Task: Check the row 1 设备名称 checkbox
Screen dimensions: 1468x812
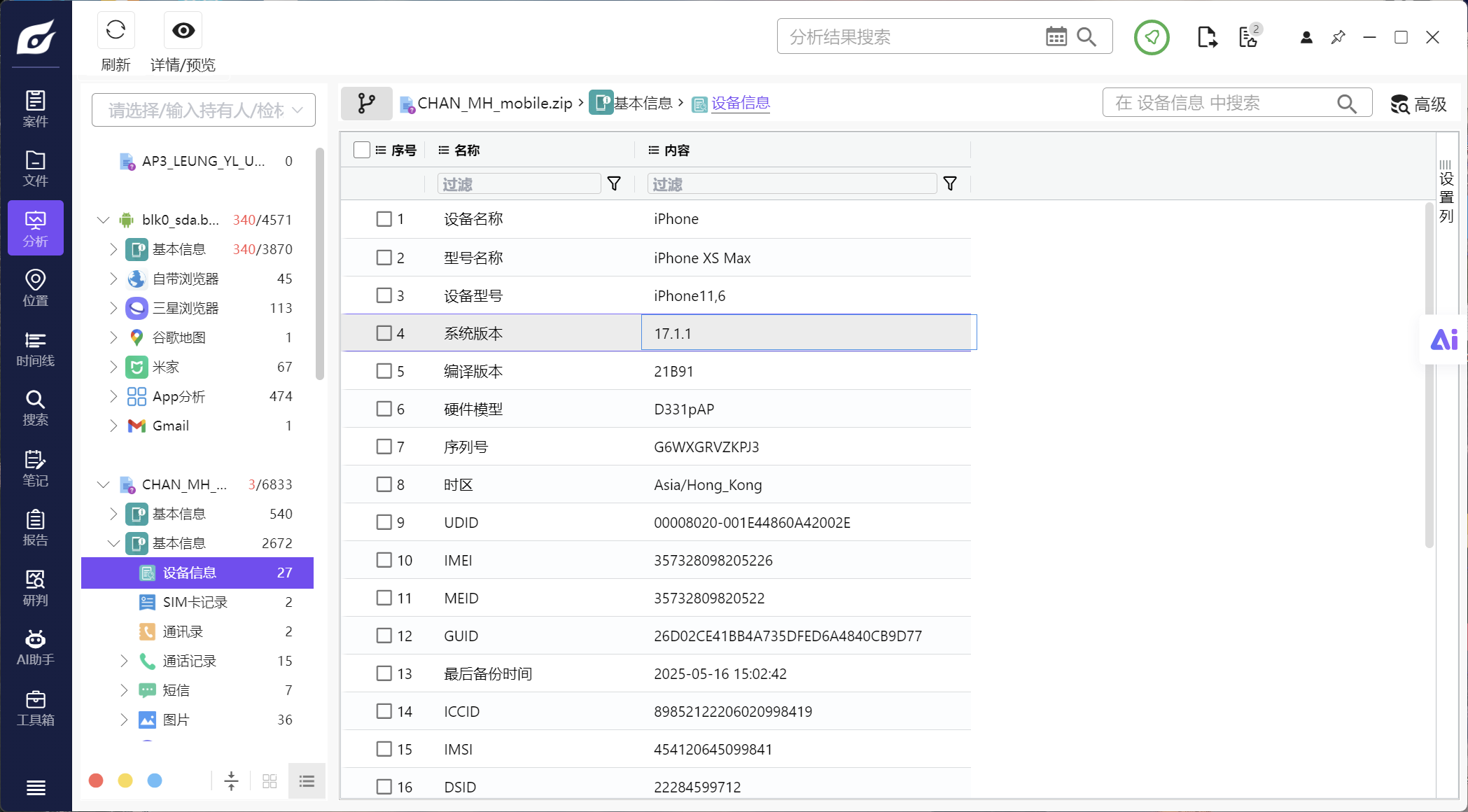Action: pos(384,219)
